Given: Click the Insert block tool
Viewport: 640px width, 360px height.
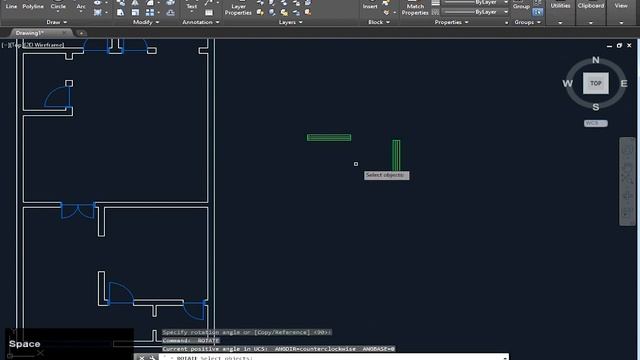Looking at the screenshot, I should (370, 6).
